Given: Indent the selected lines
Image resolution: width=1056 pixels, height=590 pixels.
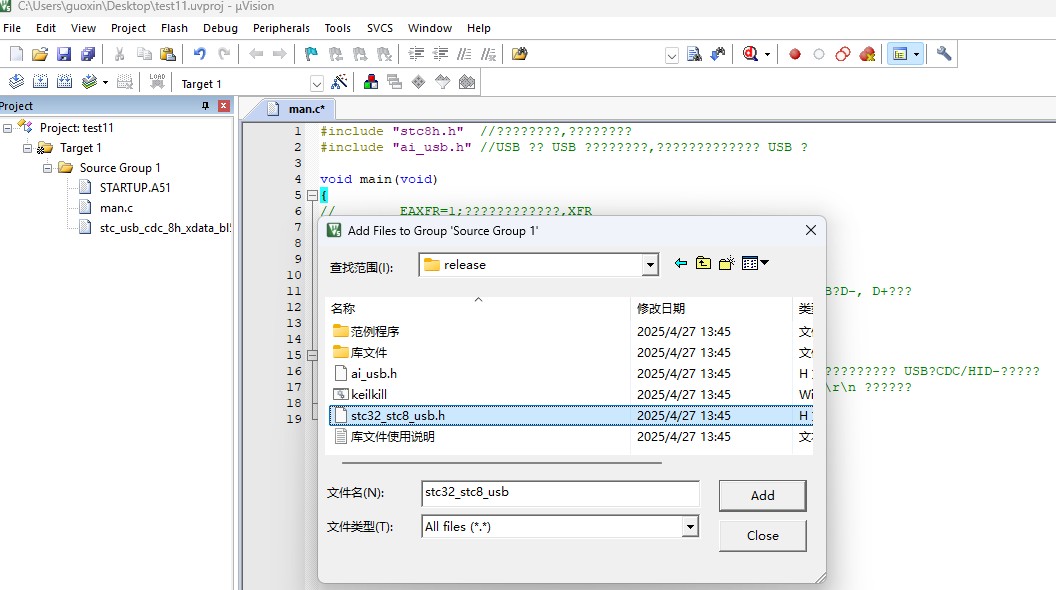Looking at the screenshot, I should (416, 54).
